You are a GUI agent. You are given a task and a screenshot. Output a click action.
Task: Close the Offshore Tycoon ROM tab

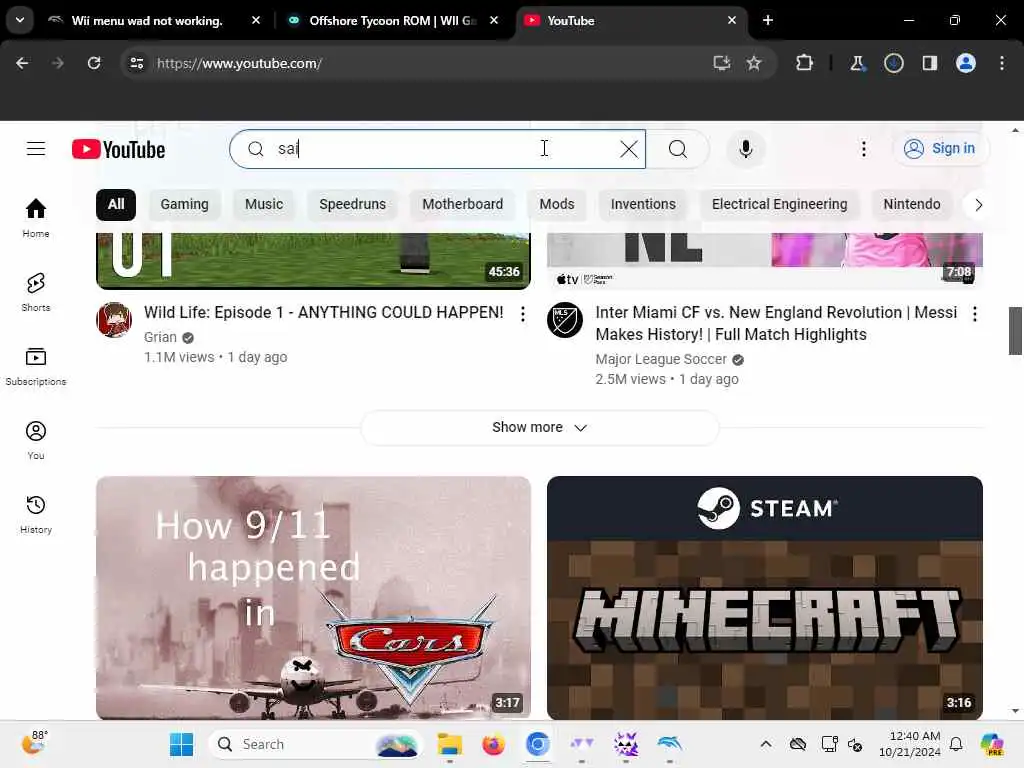(494, 21)
